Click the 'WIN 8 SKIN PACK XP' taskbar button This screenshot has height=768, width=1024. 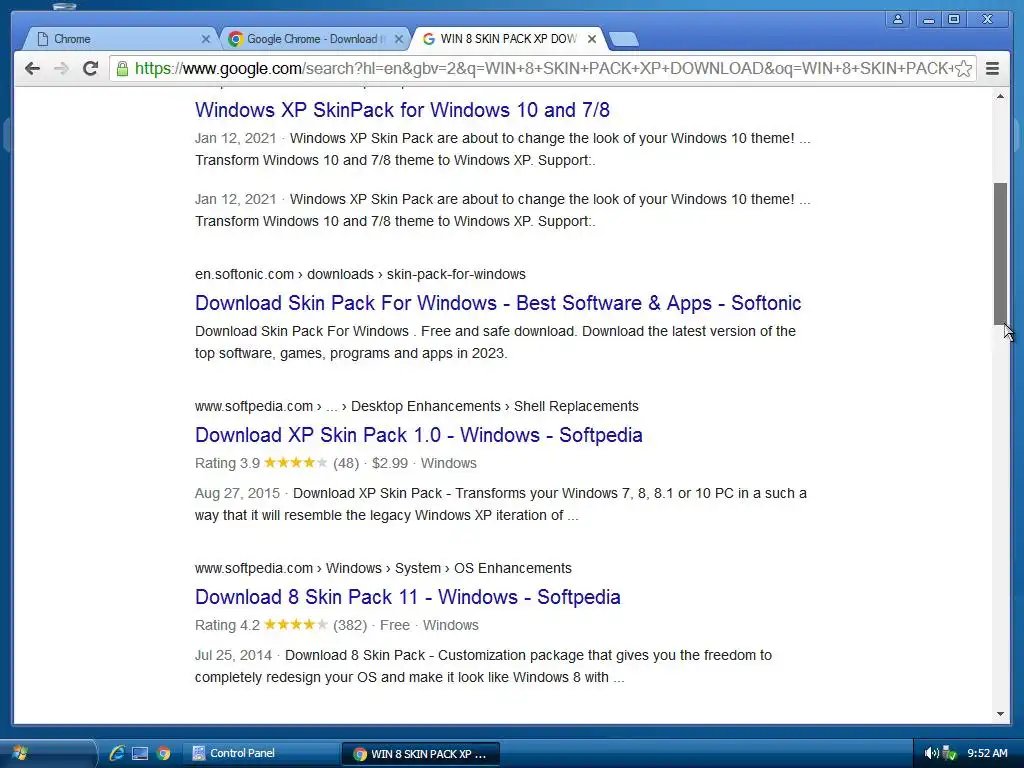pyautogui.click(x=421, y=754)
